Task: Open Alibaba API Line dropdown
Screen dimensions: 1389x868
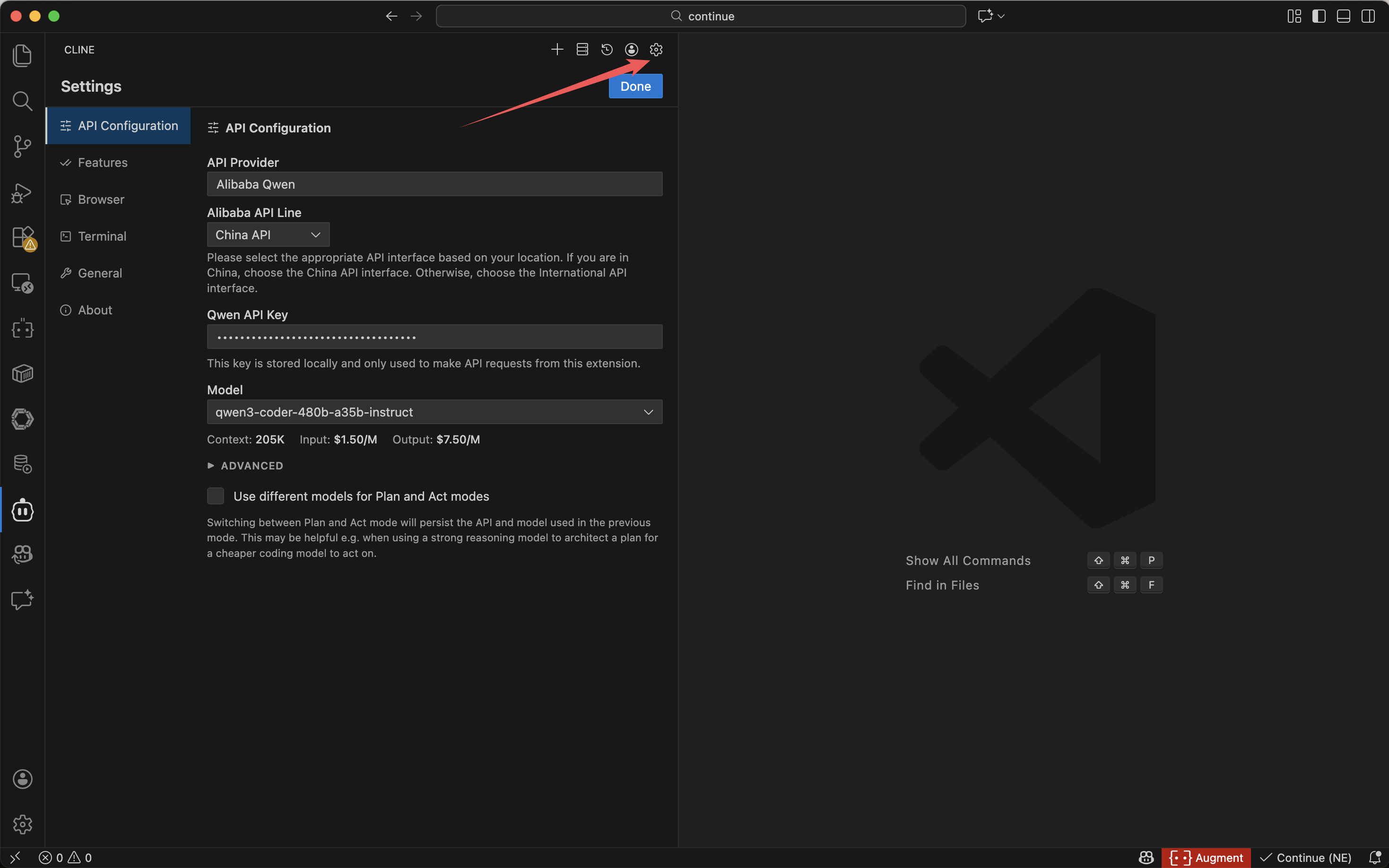Action: 268,235
